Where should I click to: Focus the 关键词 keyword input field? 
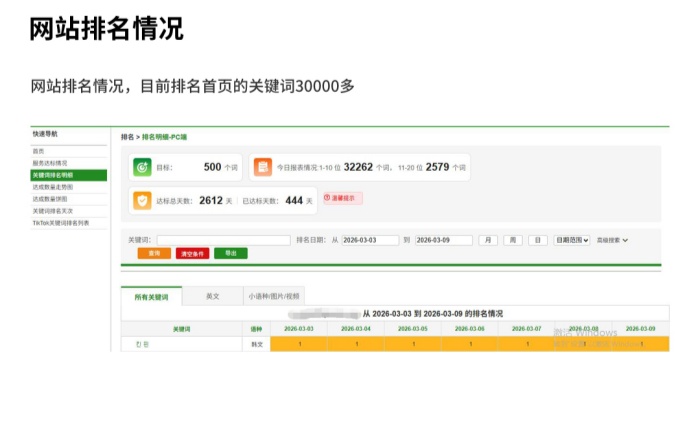pyautogui.click(x=223, y=240)
